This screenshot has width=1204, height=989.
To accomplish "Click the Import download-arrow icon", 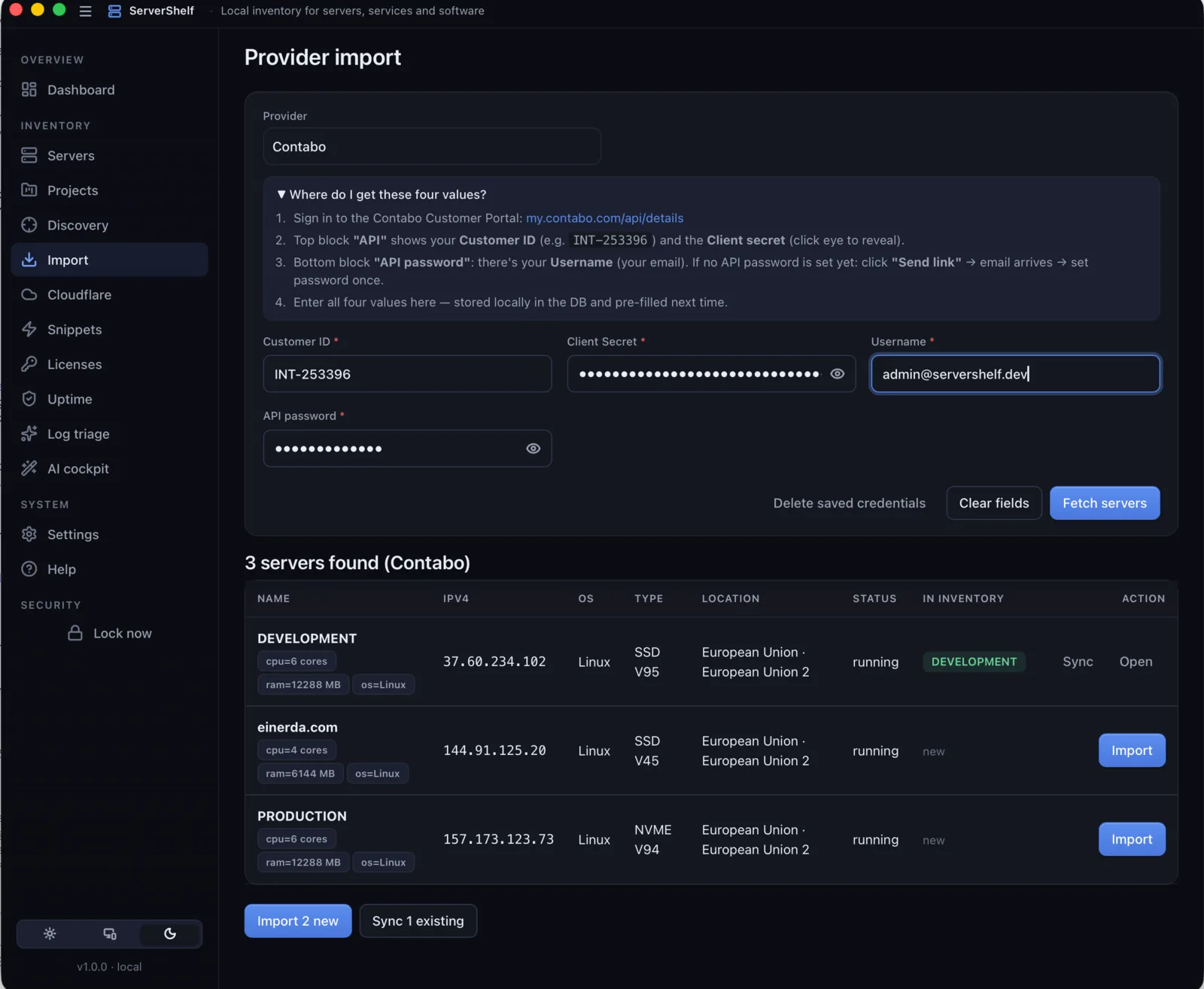I will [x=29, y=260].
